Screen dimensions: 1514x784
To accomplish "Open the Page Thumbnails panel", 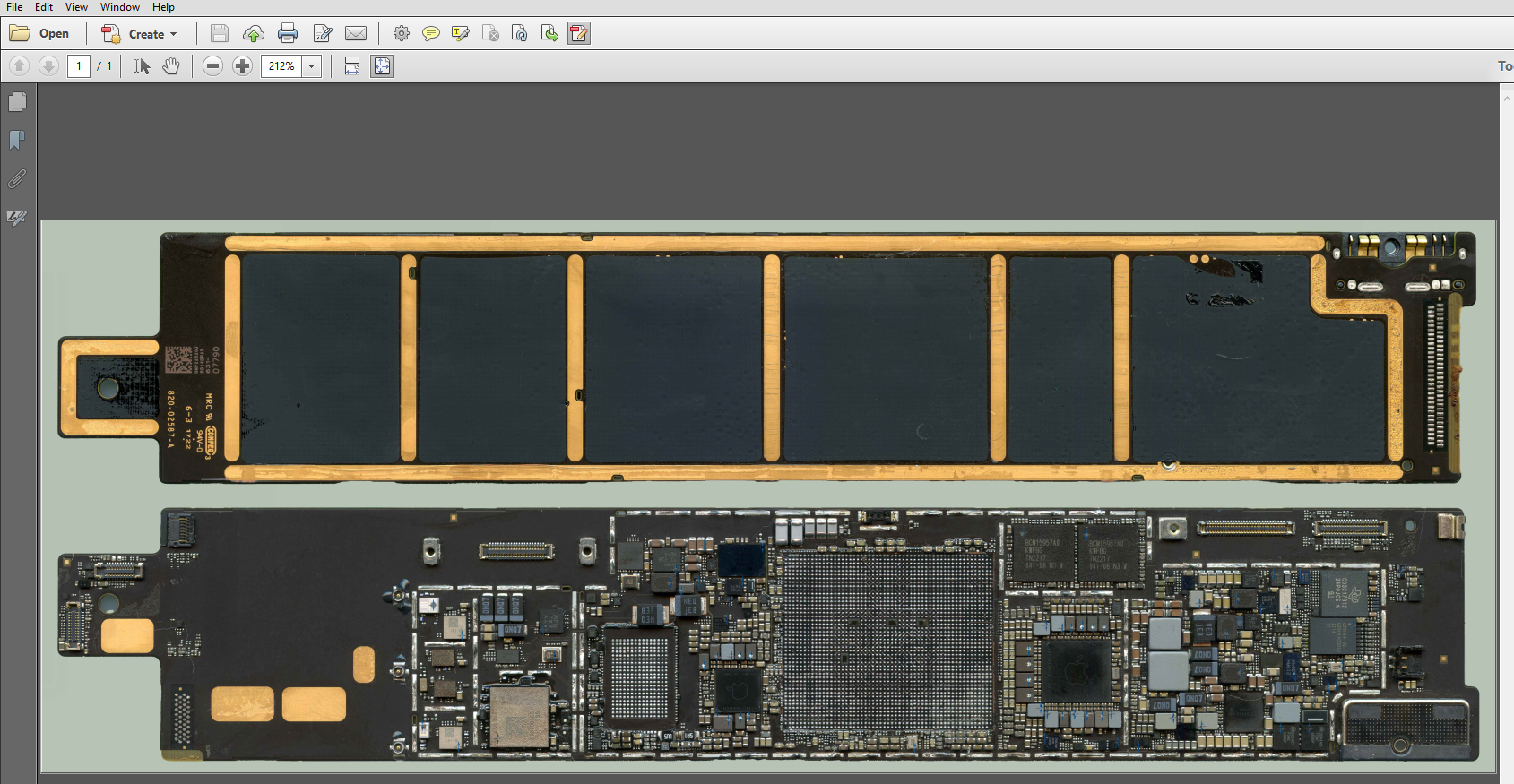I will pos(17,102).
